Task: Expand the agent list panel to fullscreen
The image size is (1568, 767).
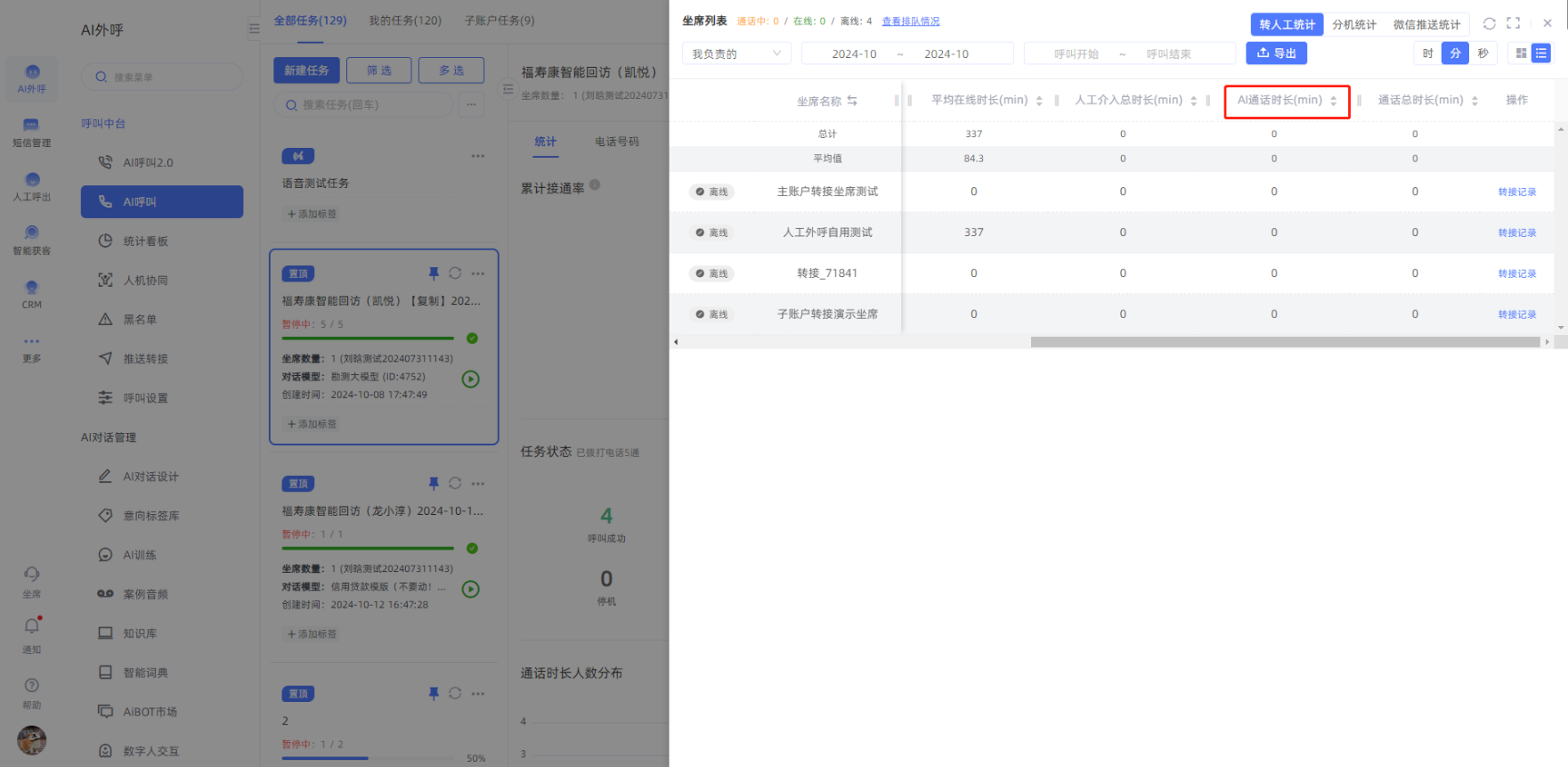Action: point(1513,24)
